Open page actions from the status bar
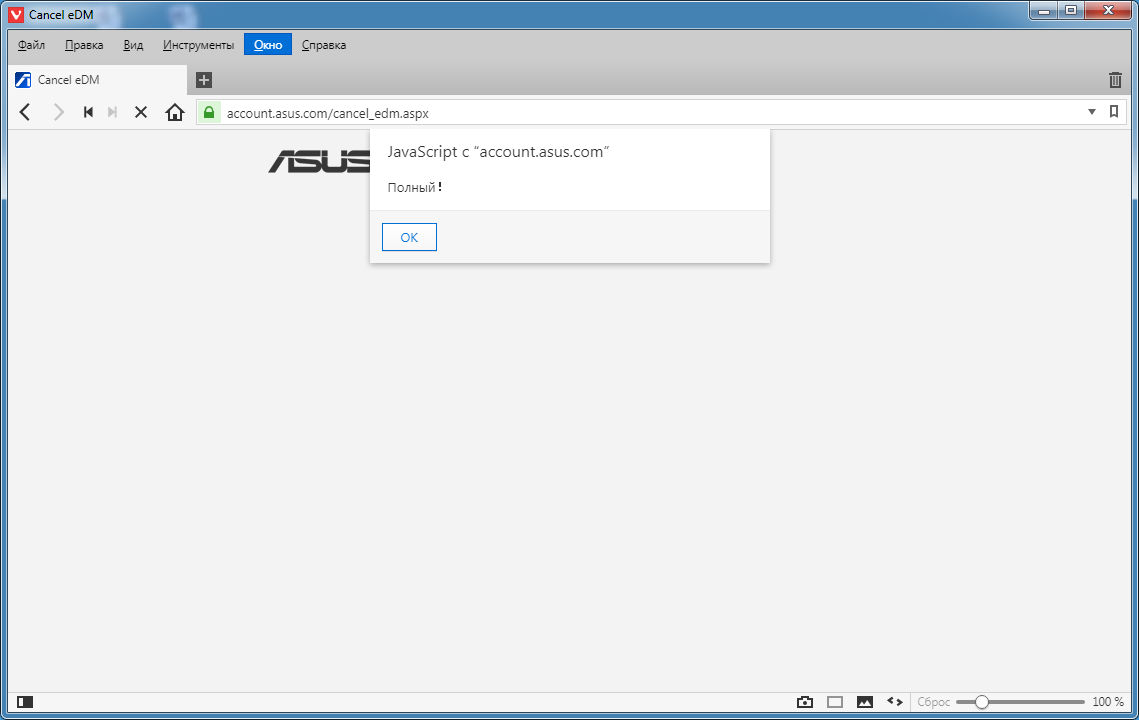This screenshot has height=720, width=1139. (x=895, y=702)
